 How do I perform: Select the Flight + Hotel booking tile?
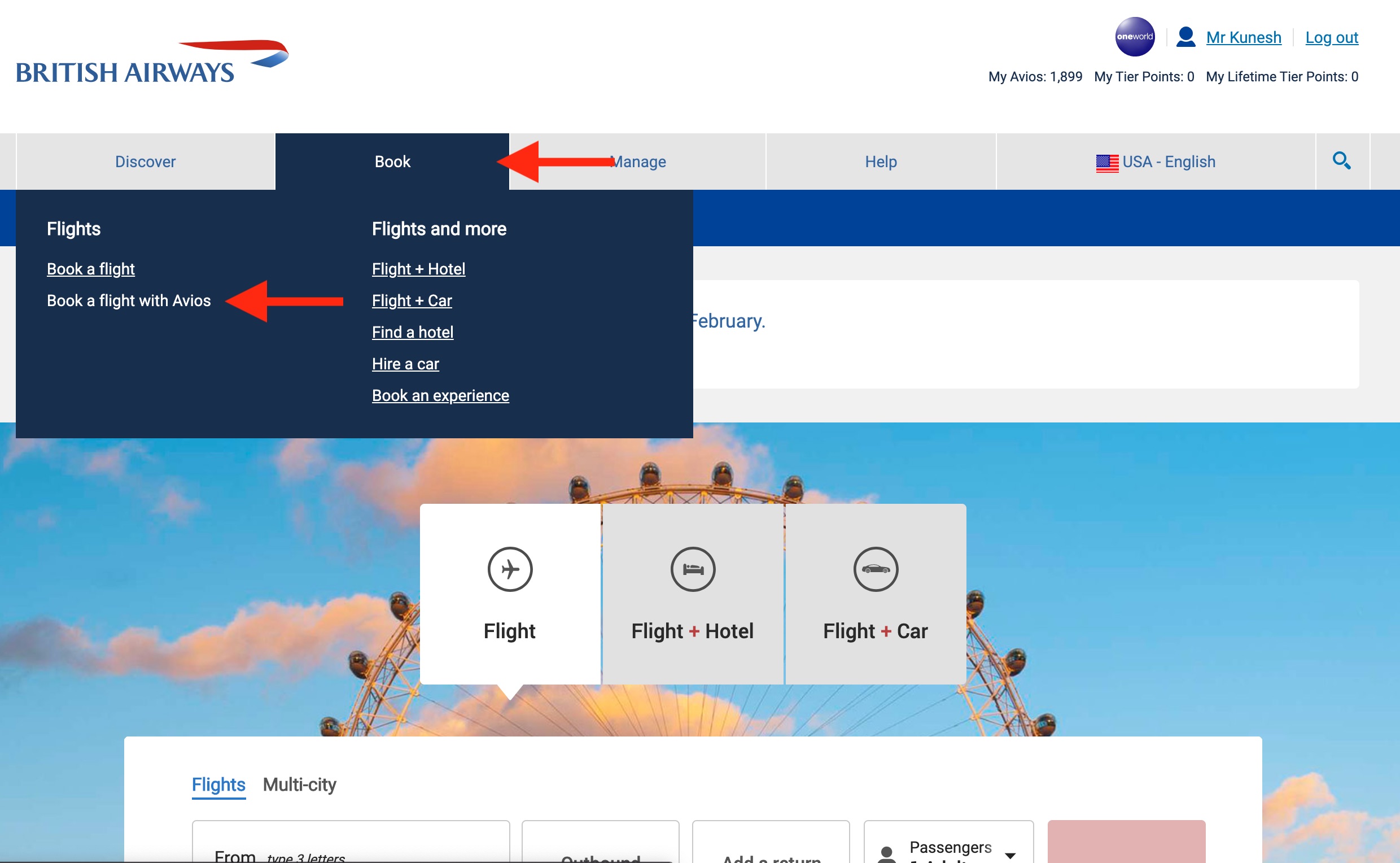[693, 594]
